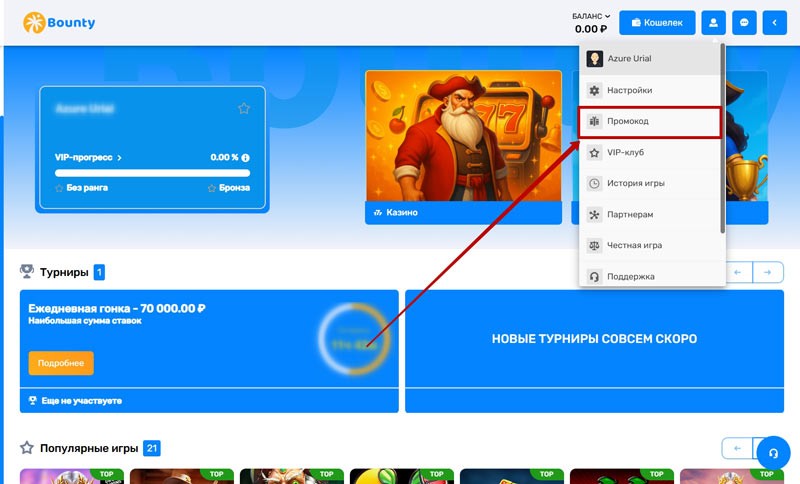Open Настройки in the user menu

[629, 90]
